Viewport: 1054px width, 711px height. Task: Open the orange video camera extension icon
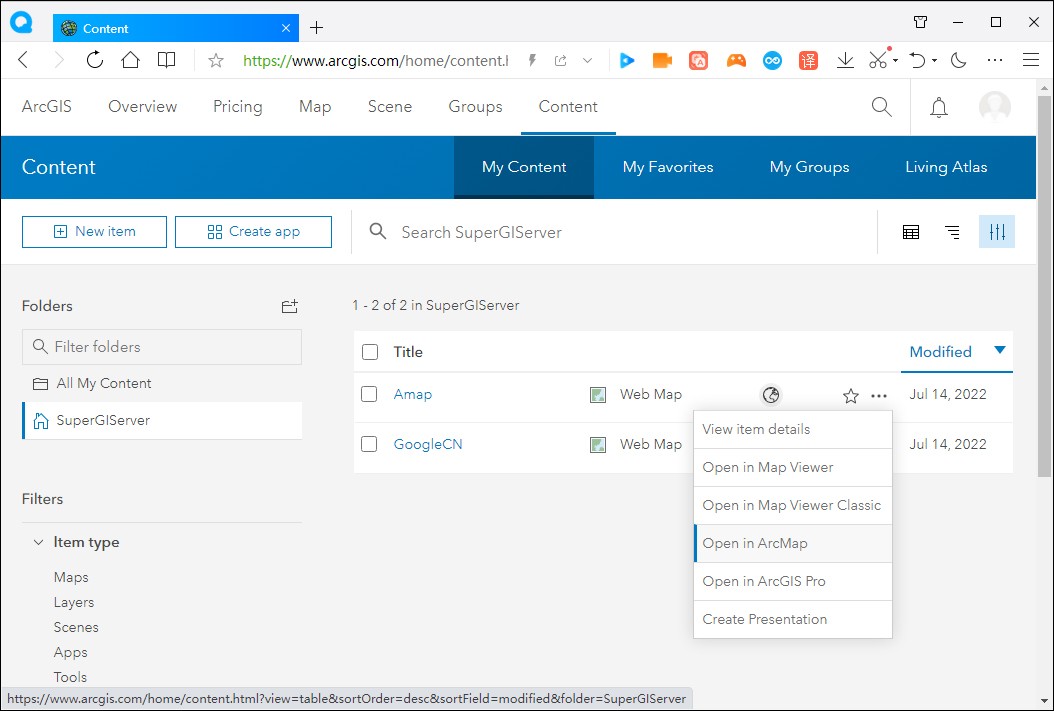662,60
